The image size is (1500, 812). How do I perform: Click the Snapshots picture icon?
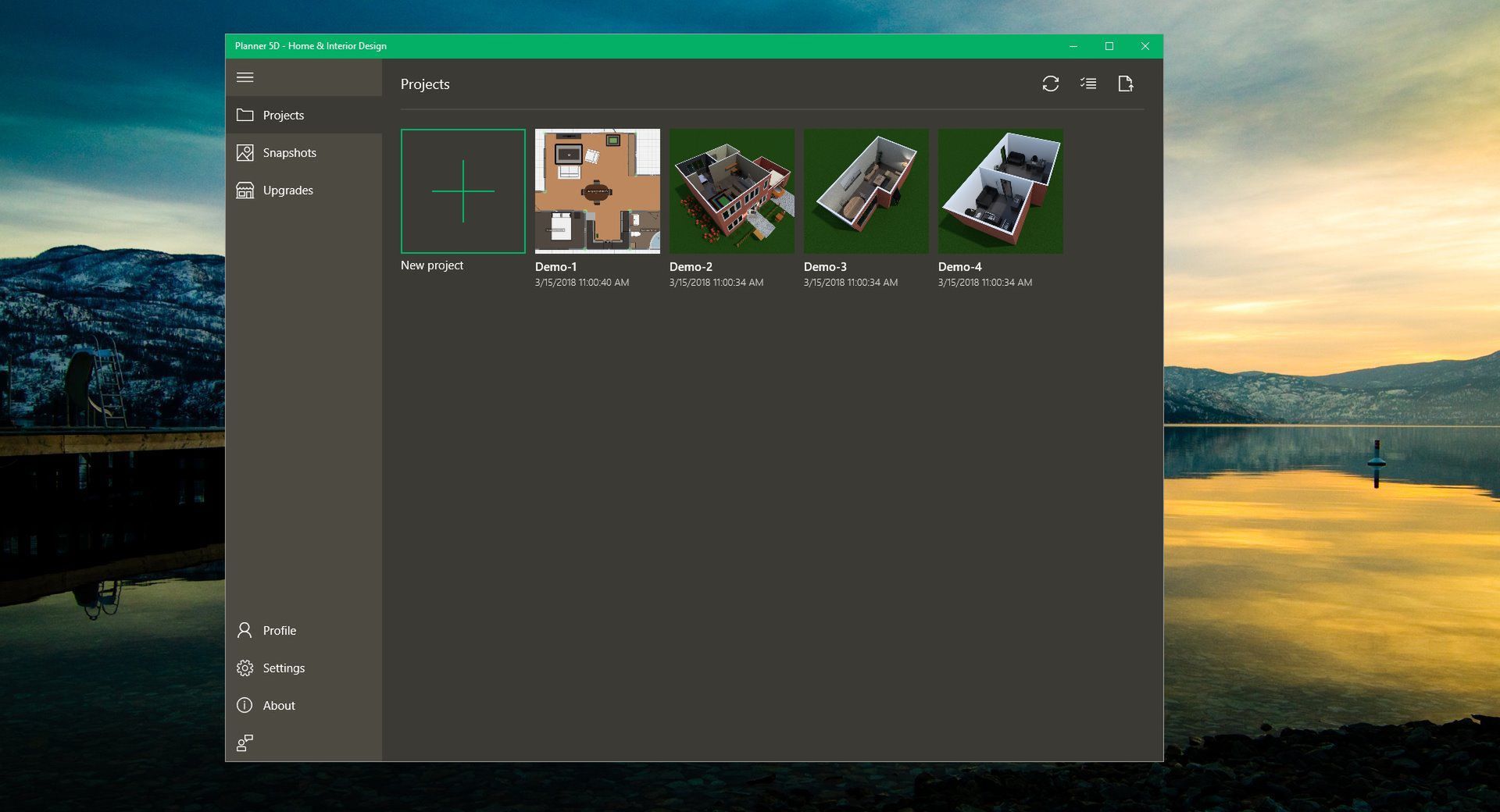coord(245,153)
